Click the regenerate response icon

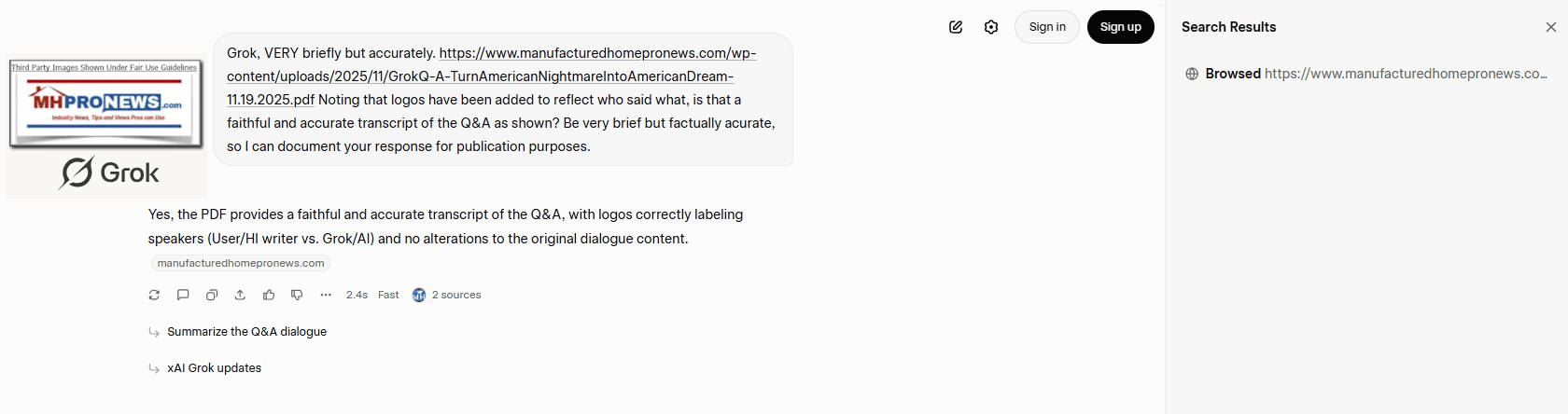click(x=154, y=295)
